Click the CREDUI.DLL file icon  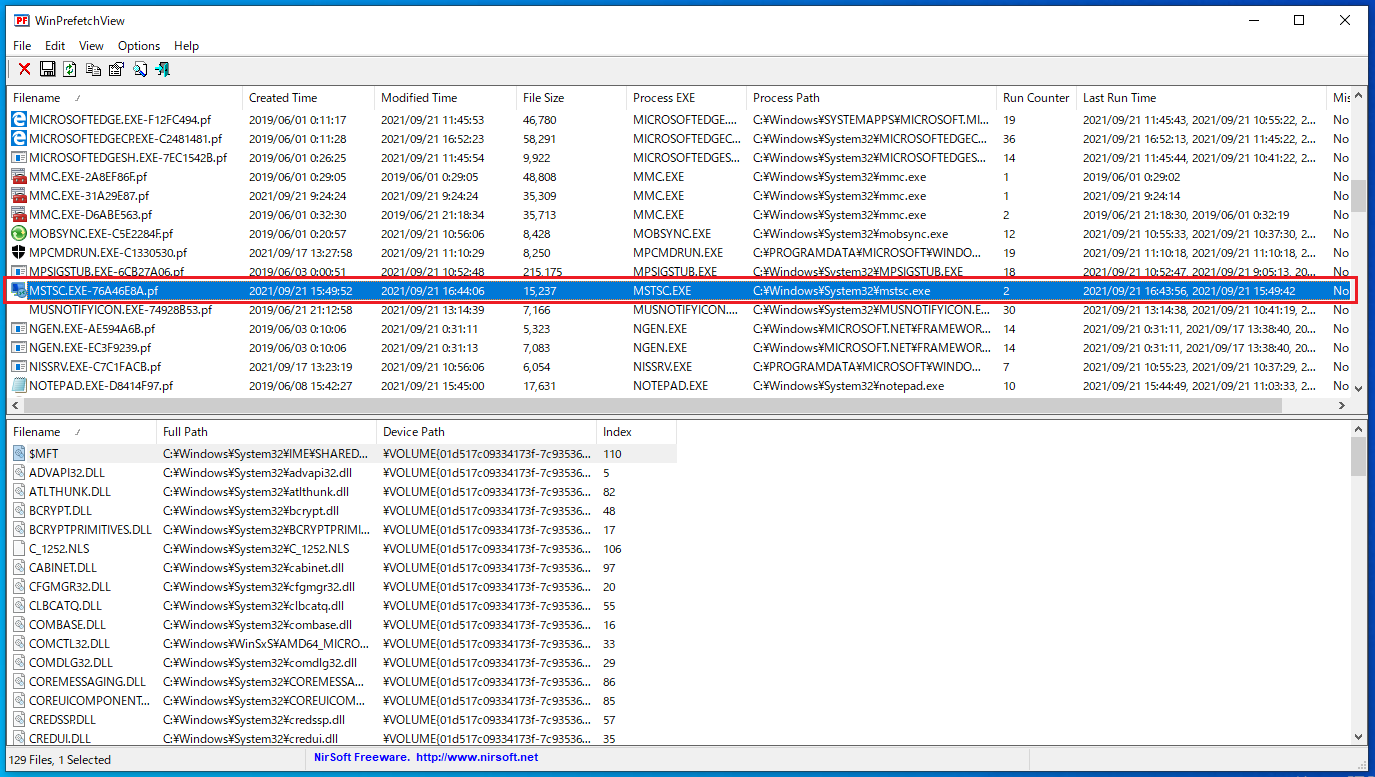click(18, 739)
